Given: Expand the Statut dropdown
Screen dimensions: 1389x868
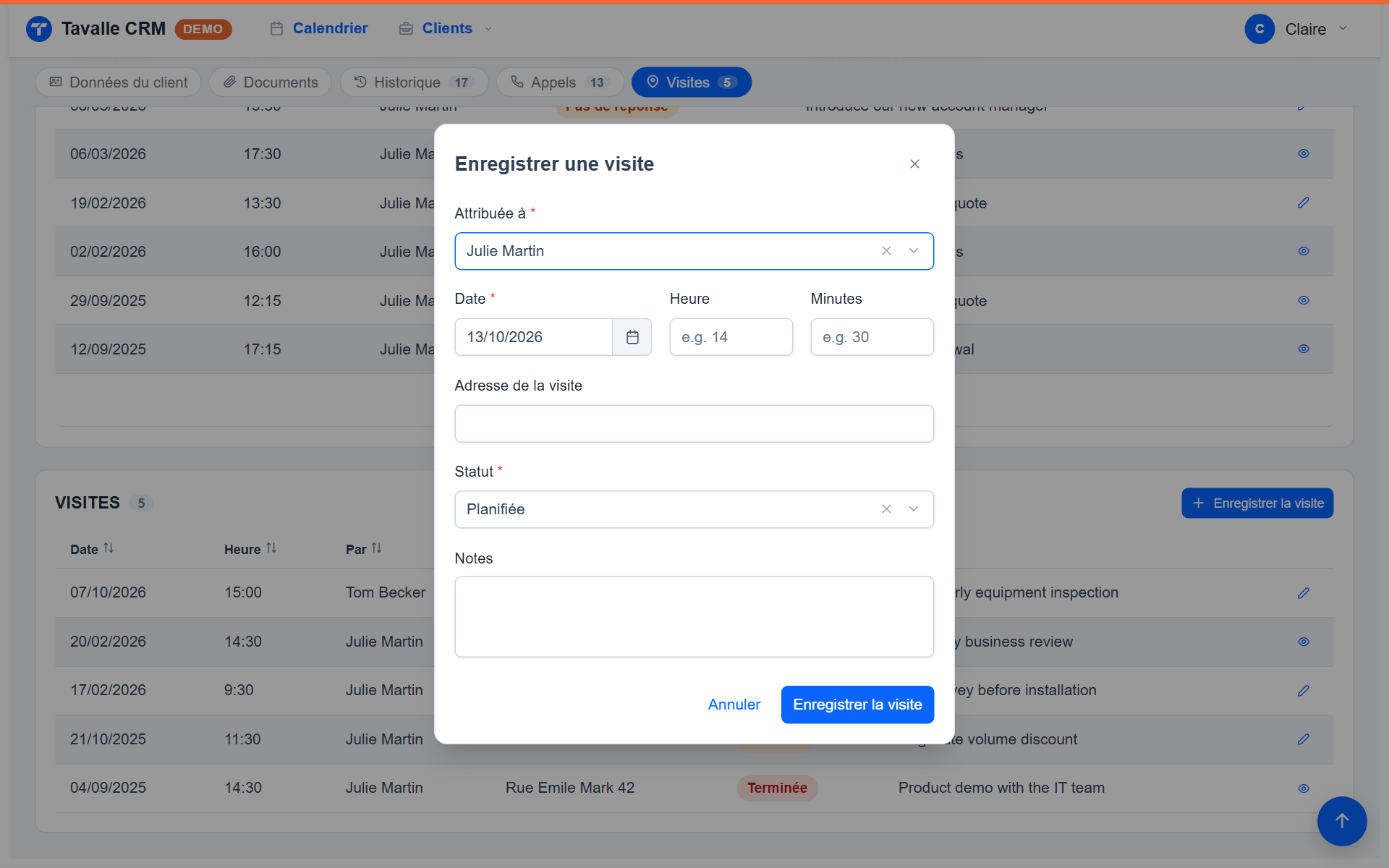Looking at the screenshot, I should click(914, 509).
